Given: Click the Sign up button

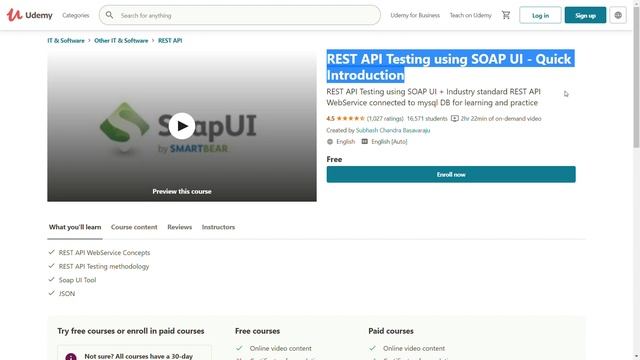Looking at the screenshot, I should (x=585, y=15).
